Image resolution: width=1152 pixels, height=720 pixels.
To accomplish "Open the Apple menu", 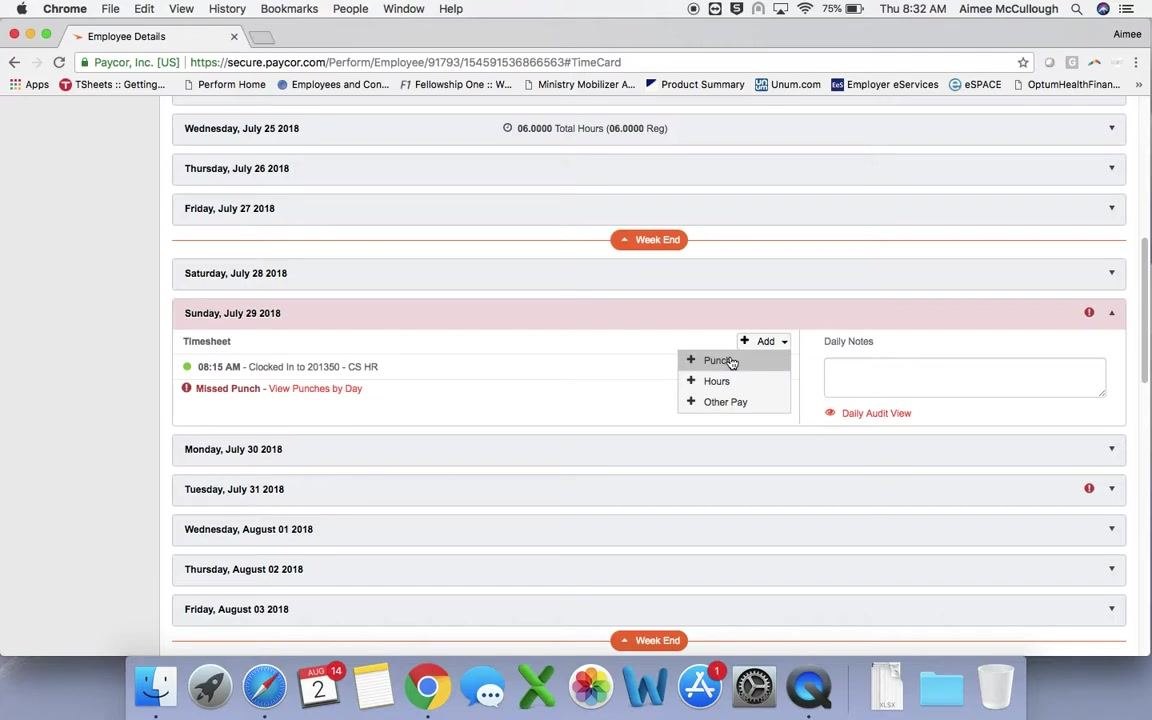I will pyautogui.click(x=21, y=9).
